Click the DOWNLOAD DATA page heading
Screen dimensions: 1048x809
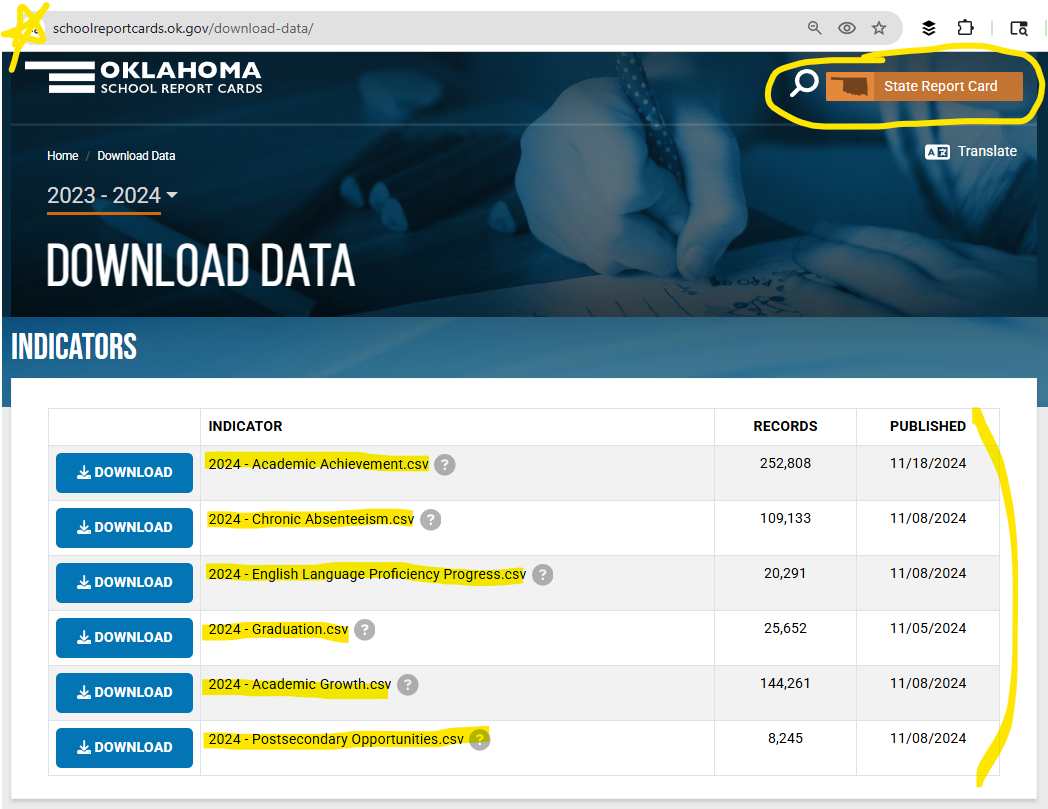click(201, 265)
